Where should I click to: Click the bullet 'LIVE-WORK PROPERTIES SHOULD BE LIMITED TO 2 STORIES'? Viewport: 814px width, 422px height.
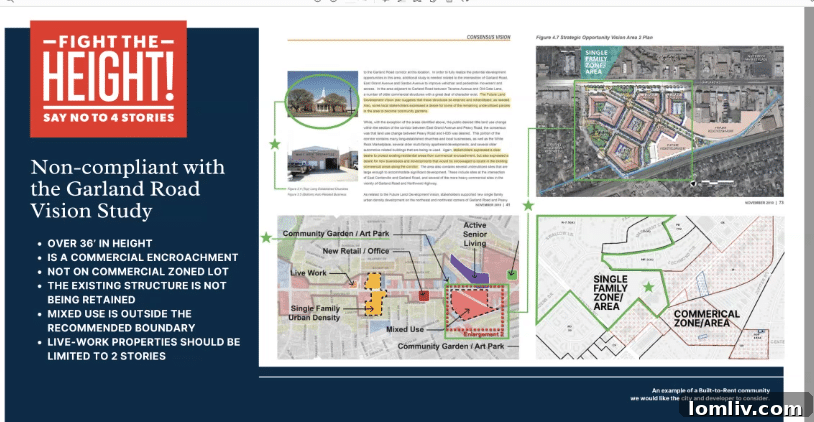coord(144,349)
